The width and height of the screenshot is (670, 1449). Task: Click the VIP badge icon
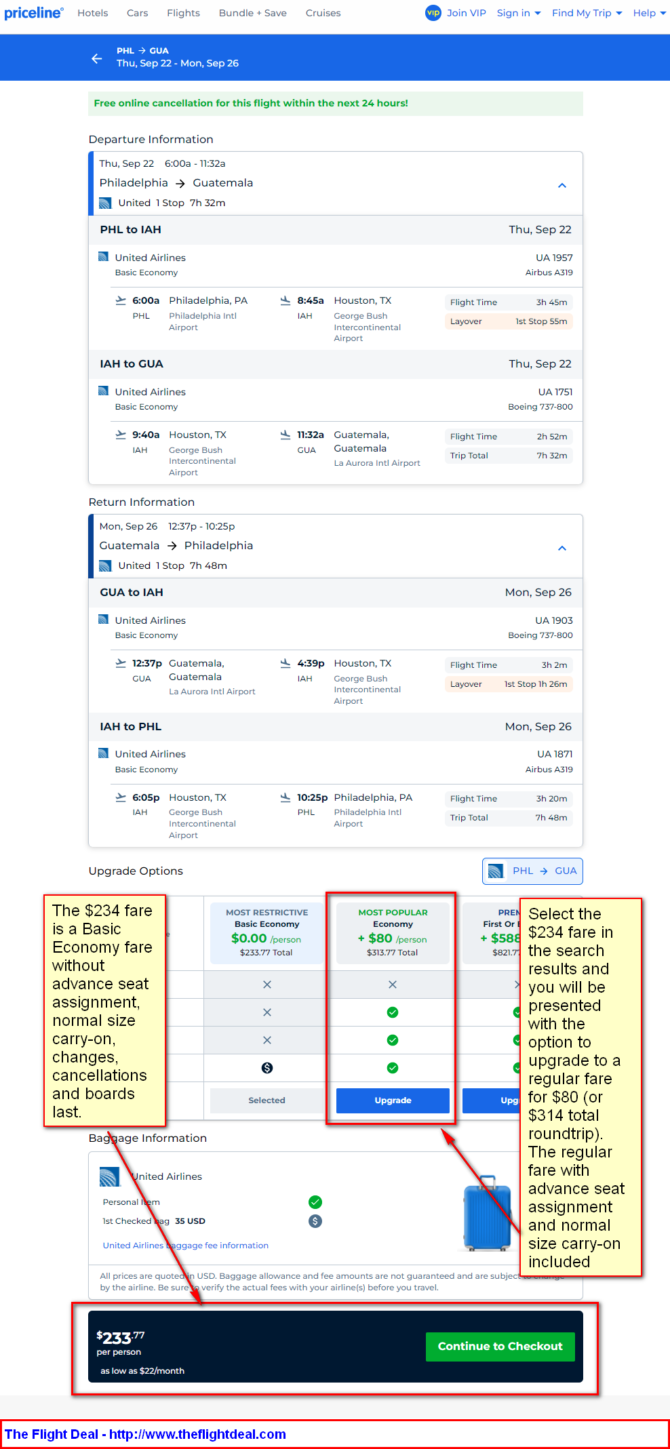tap(433, 13)
